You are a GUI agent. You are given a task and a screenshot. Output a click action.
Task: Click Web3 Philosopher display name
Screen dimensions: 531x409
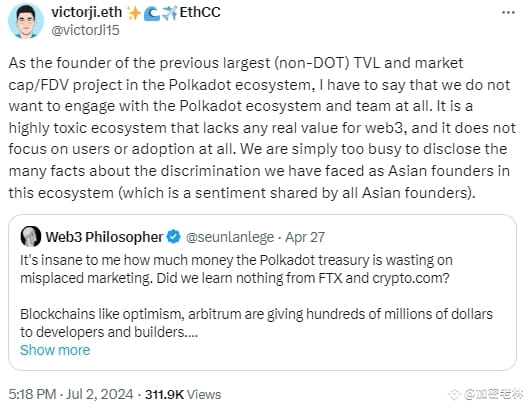pyautogui.click(x=104, y=237)
